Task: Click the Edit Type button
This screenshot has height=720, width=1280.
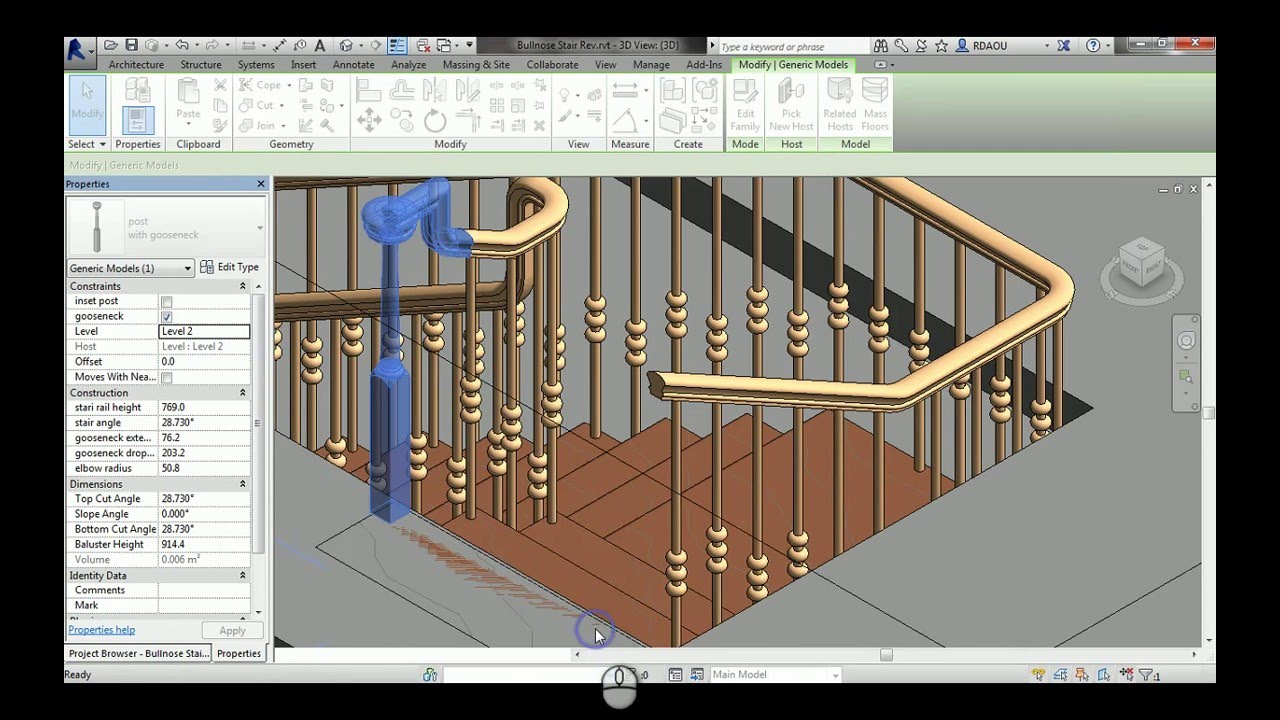Action: click(x=230, y=267)
